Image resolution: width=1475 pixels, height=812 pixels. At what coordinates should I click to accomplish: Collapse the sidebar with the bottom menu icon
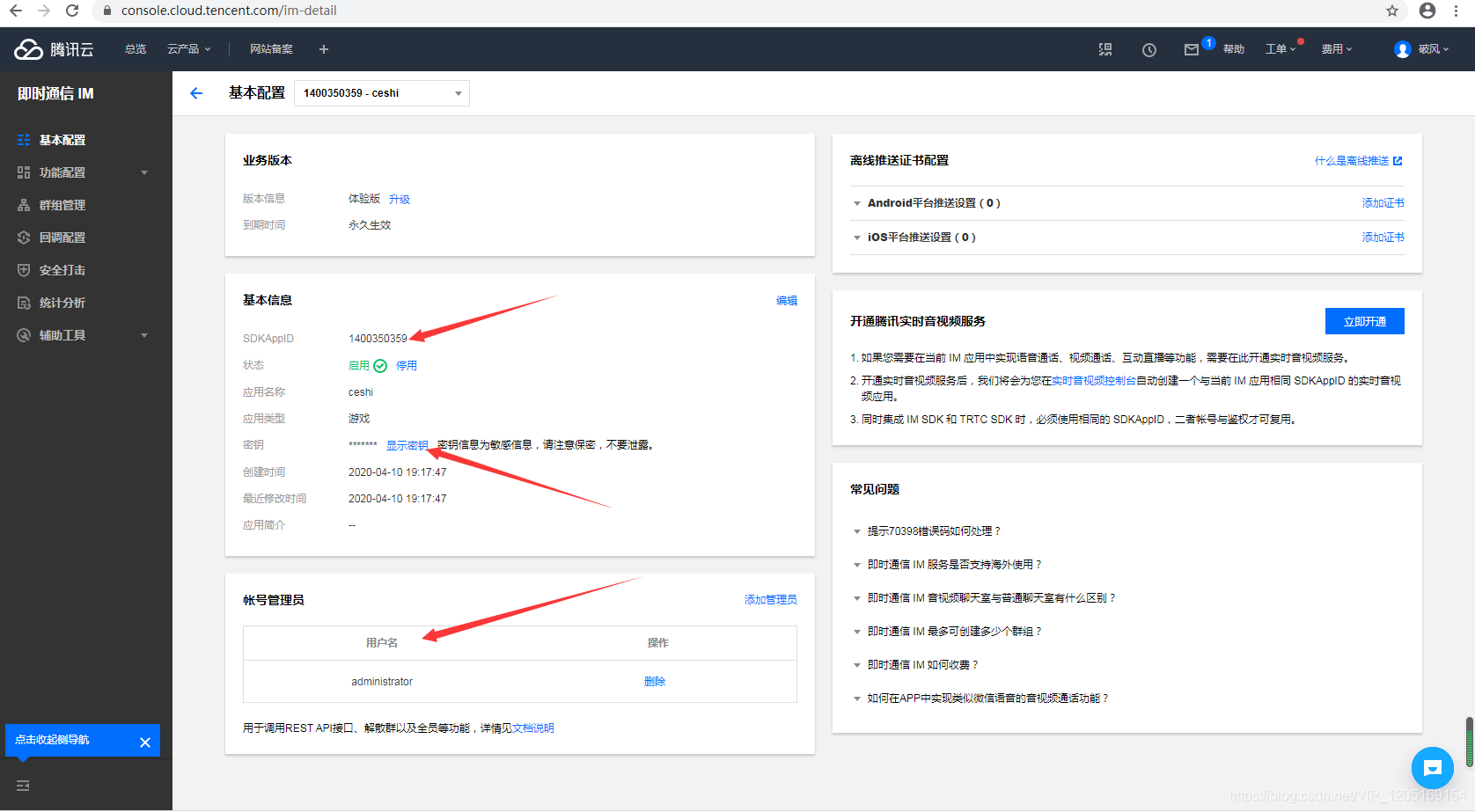point(23,786)
